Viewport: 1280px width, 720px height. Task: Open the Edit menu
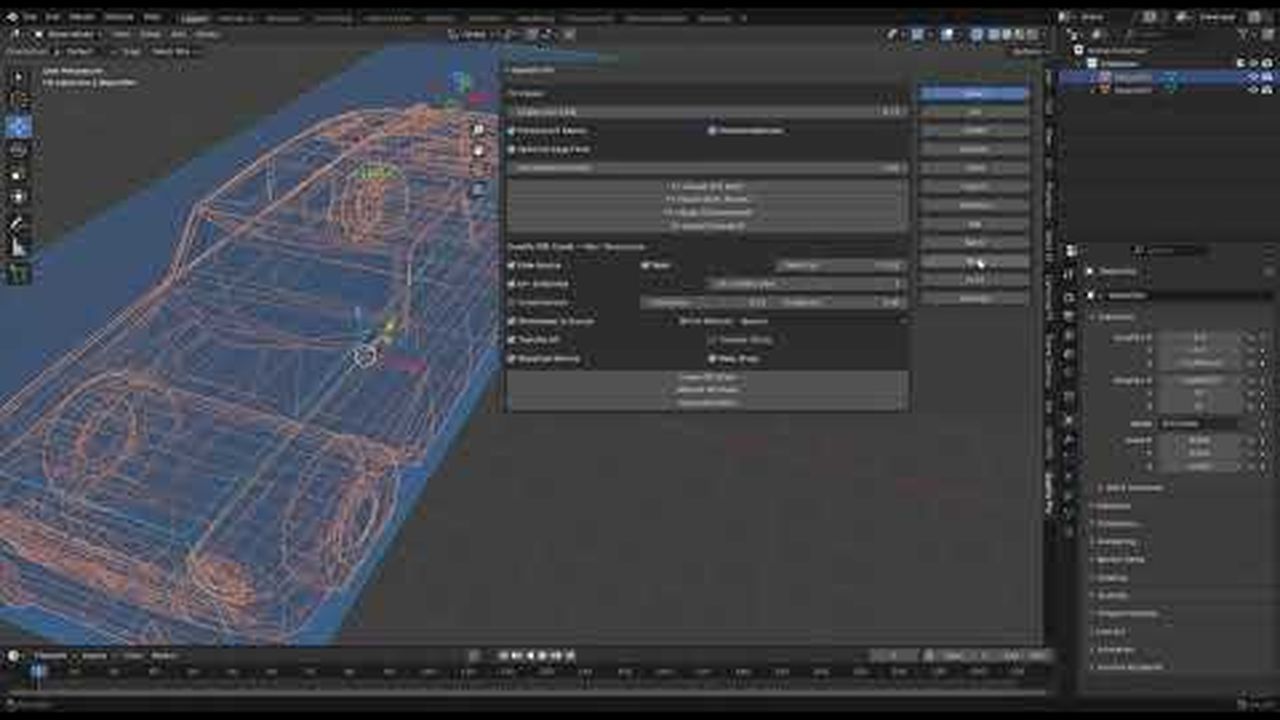point(53,17)
